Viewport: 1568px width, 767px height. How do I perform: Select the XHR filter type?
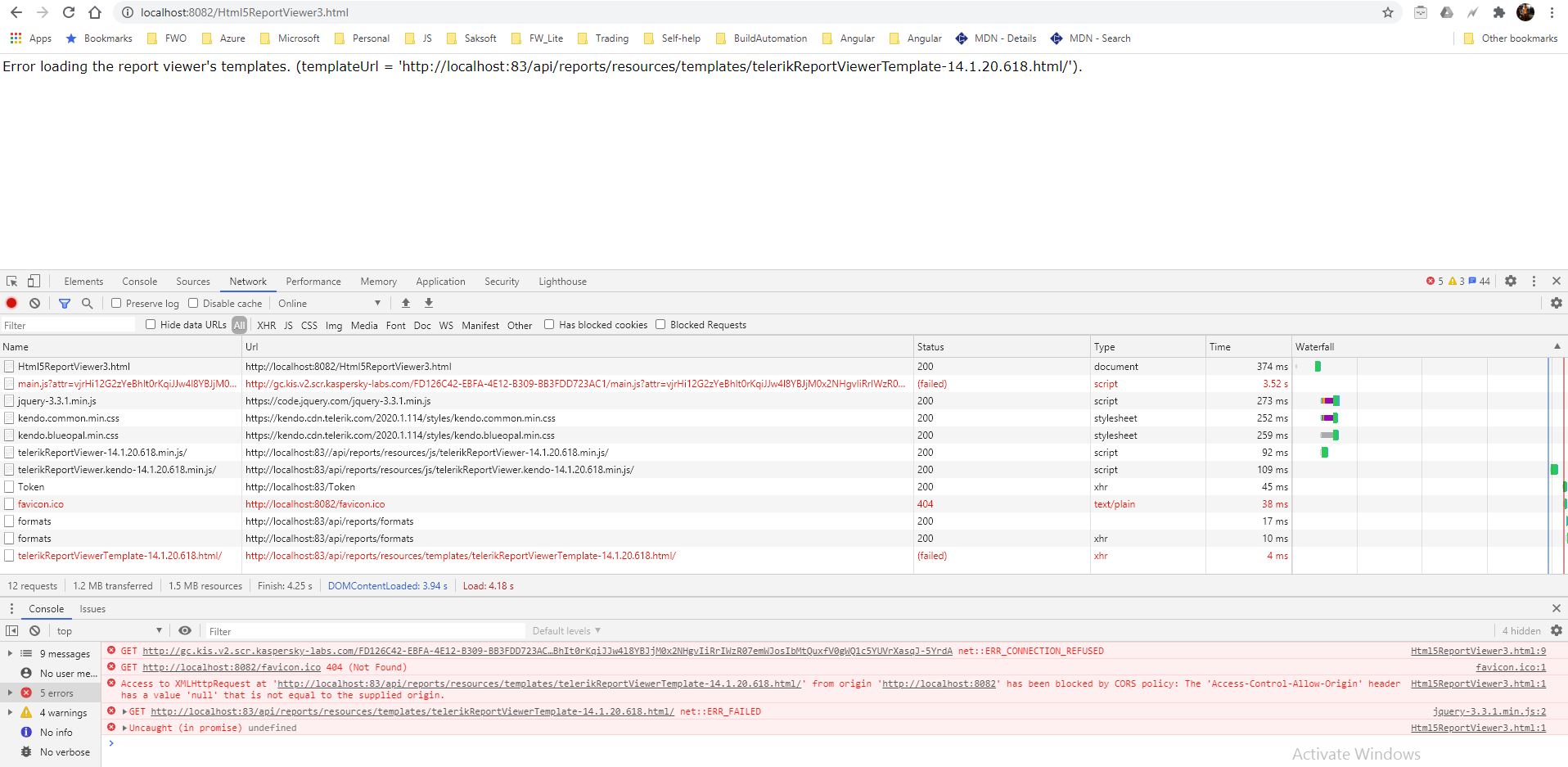266,325
